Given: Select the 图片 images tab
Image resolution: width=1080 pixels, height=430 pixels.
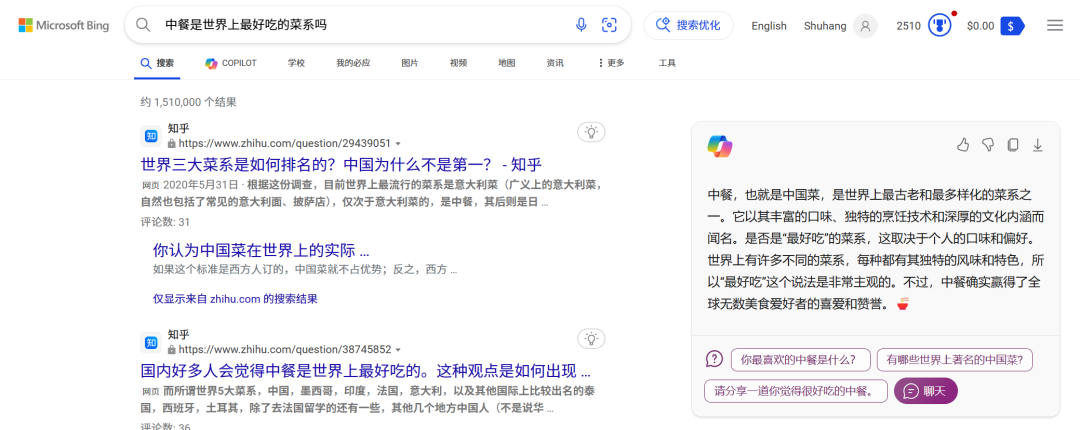Looking at the screenshot, I should point(410,63).
